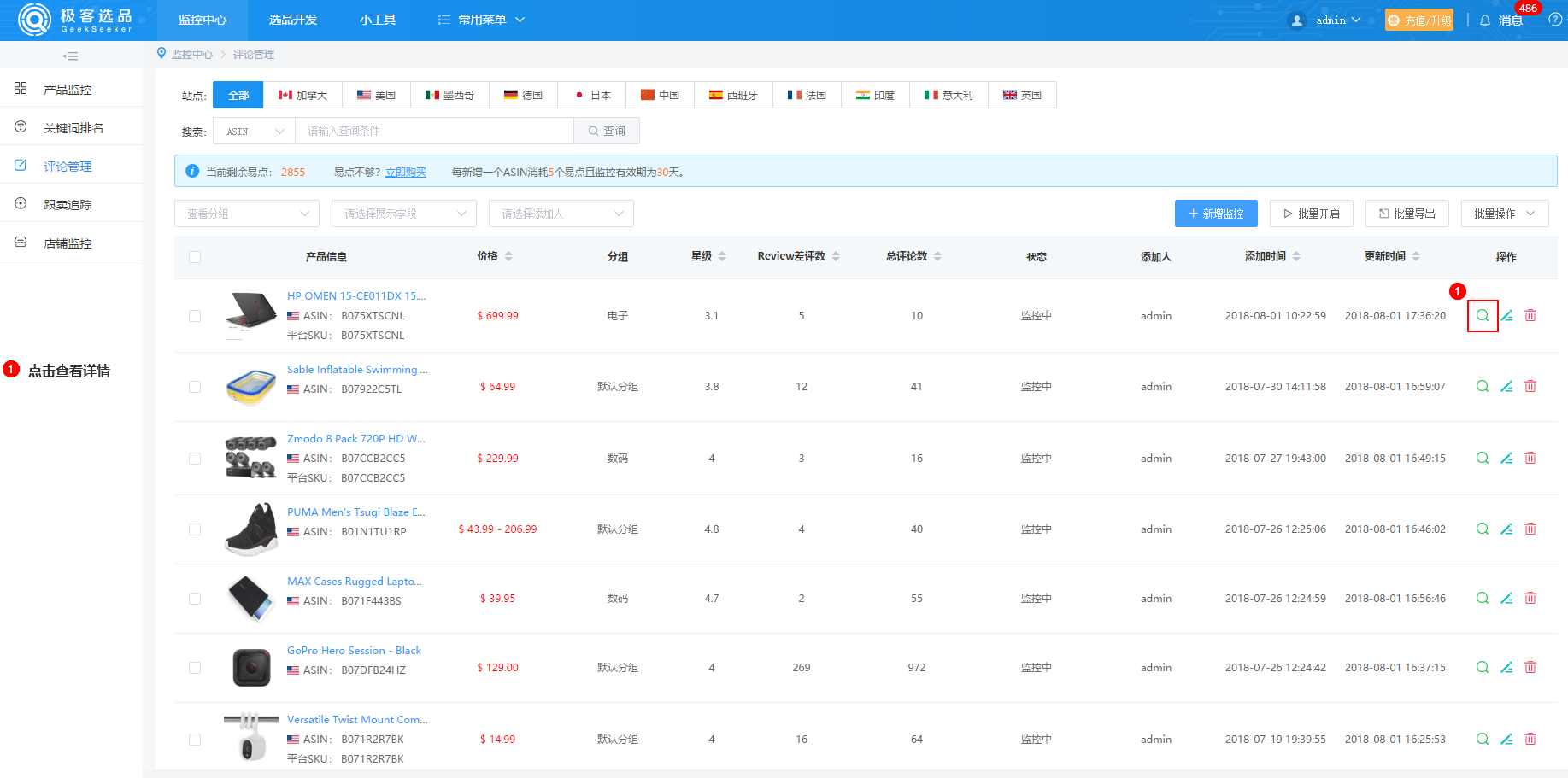This screenshot has height=778, width=1568.
Task: Open the HP OMEN 15-CE011DX product link
Action: [356, 295]
